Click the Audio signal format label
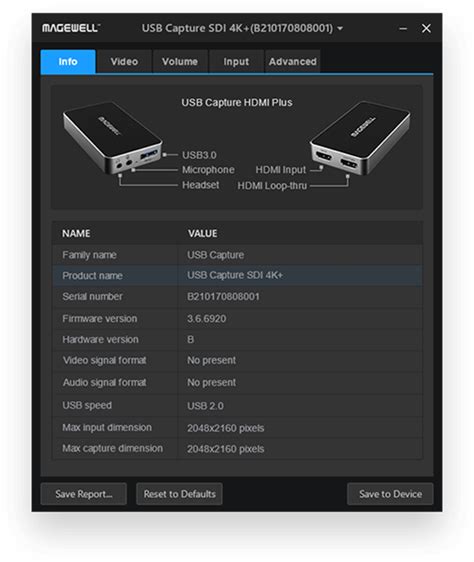 point(104,382)
